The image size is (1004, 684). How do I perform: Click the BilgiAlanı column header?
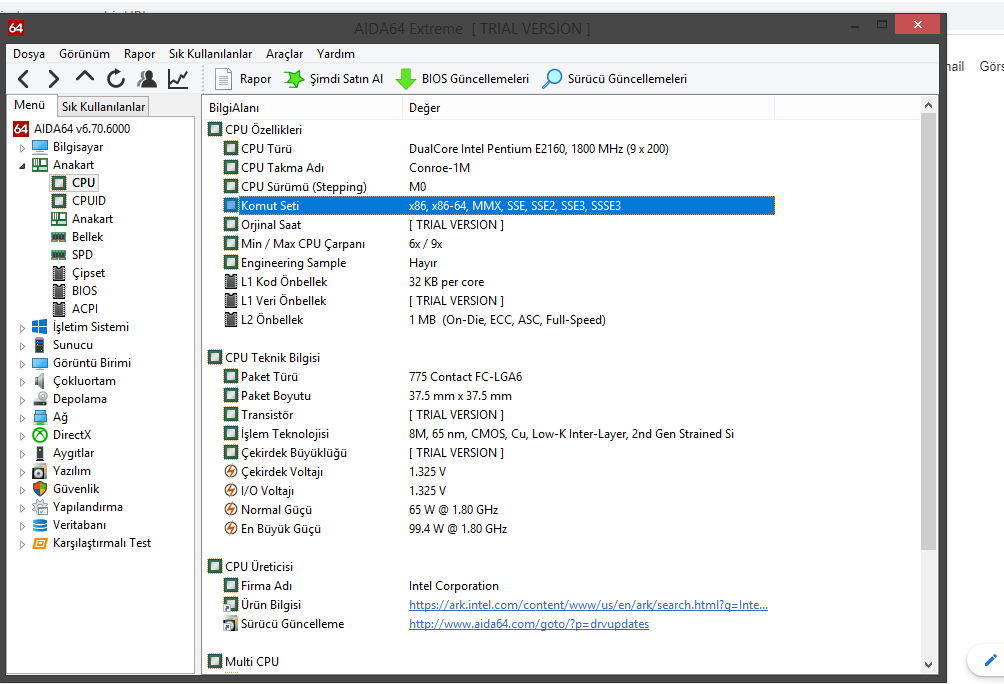click(303, 108)
